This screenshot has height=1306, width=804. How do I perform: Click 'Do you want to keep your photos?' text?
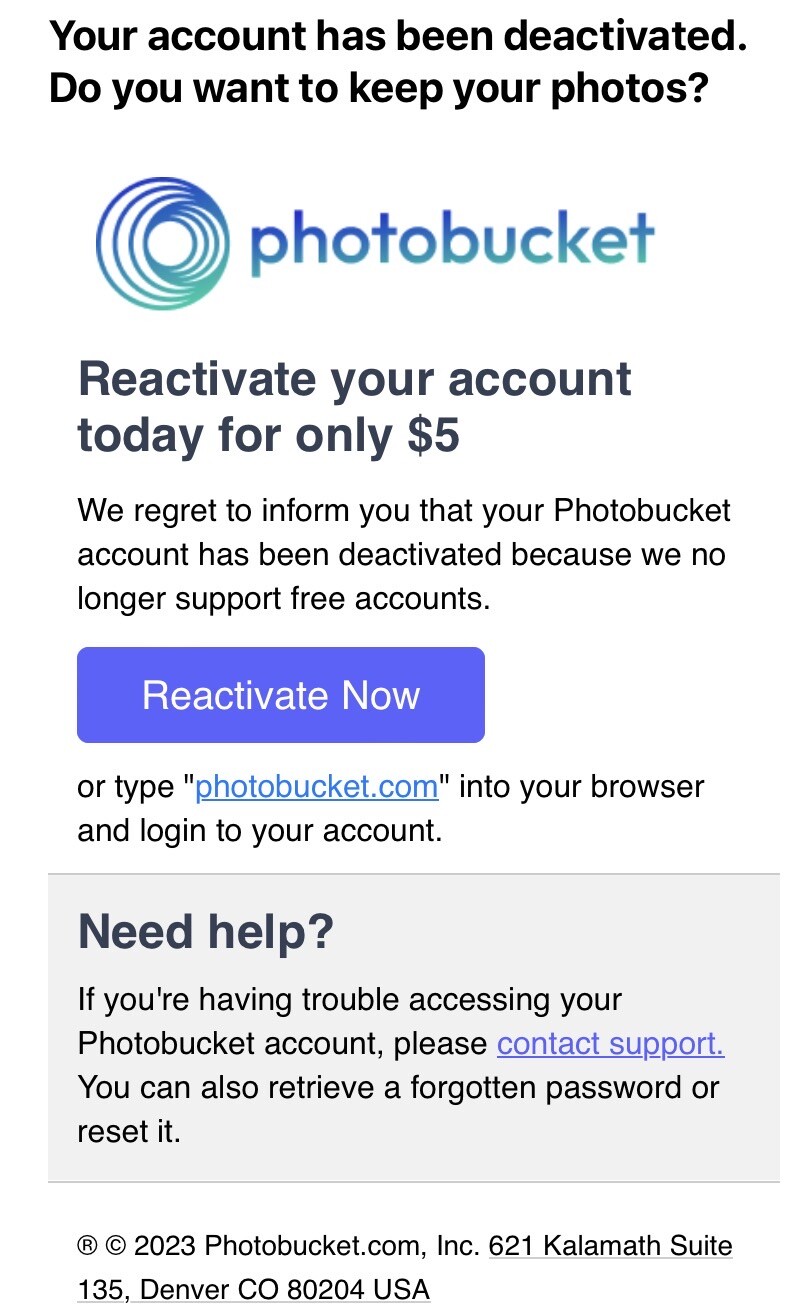[x=378, y=89]
